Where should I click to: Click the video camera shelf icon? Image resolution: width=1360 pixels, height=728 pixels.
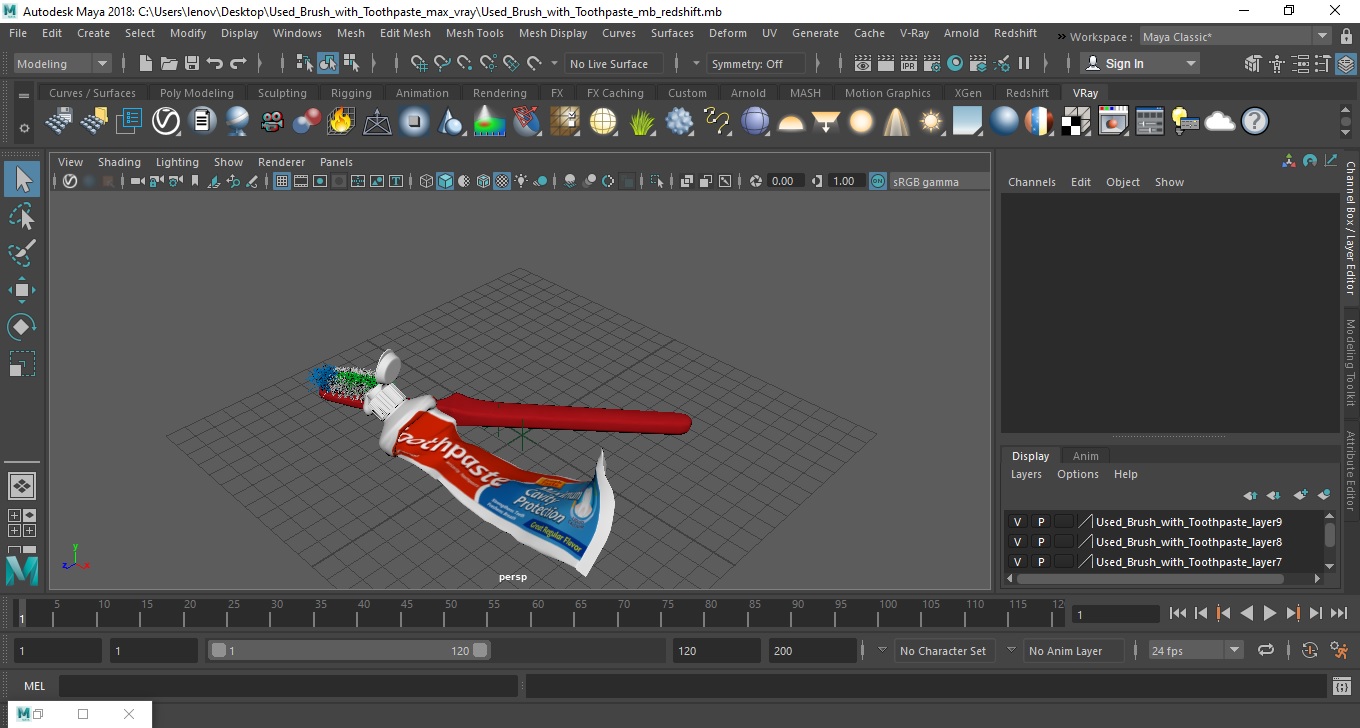(x=271, y=122)
